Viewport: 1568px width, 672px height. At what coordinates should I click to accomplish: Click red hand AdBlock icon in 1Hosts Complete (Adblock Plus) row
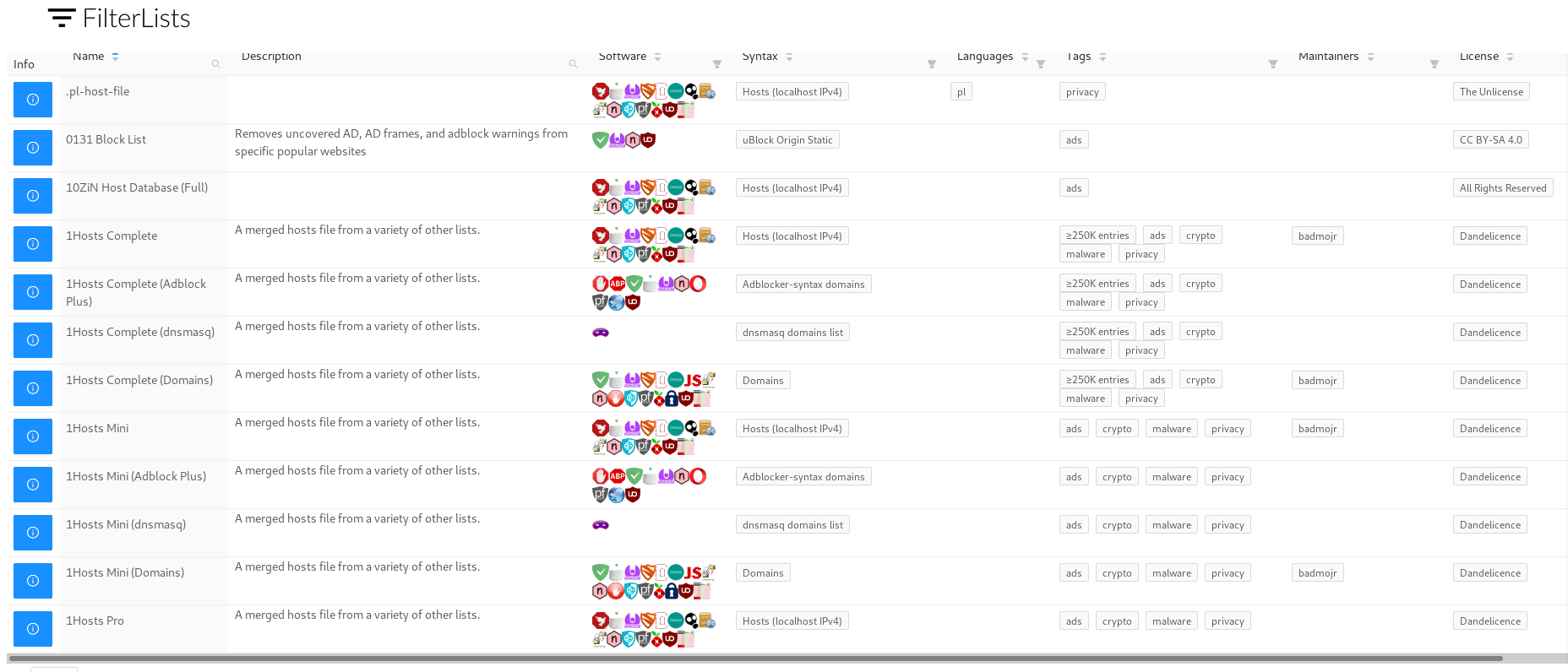coord(600,285)
